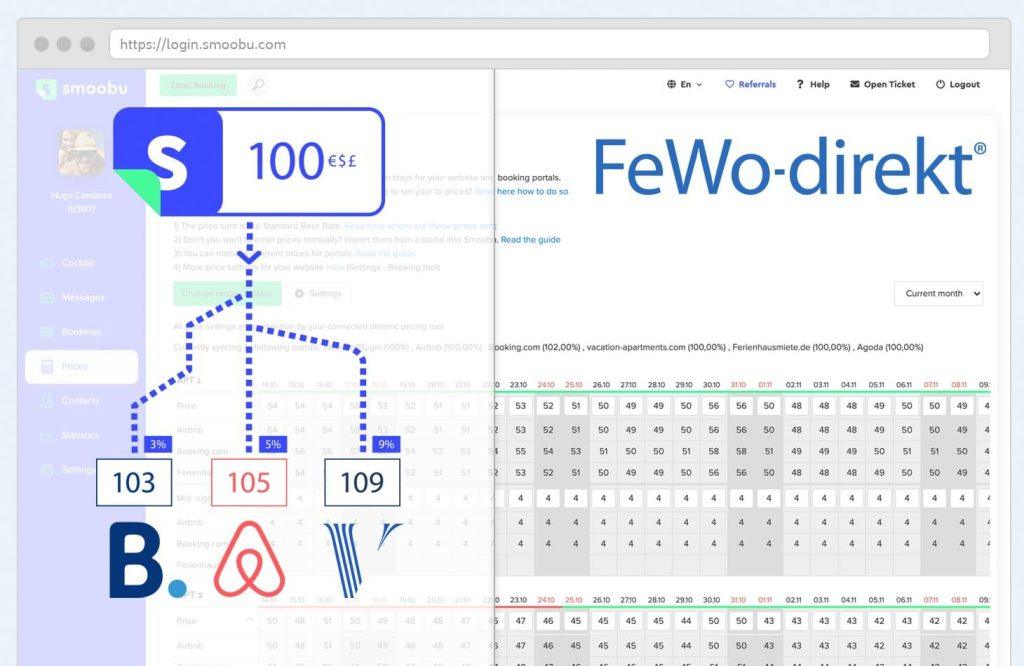Viewport: 1024px width, 666px height.
Task: Click the 24.10 date header in APT 1
Action: pyautogui.click(x=546, y=385)
